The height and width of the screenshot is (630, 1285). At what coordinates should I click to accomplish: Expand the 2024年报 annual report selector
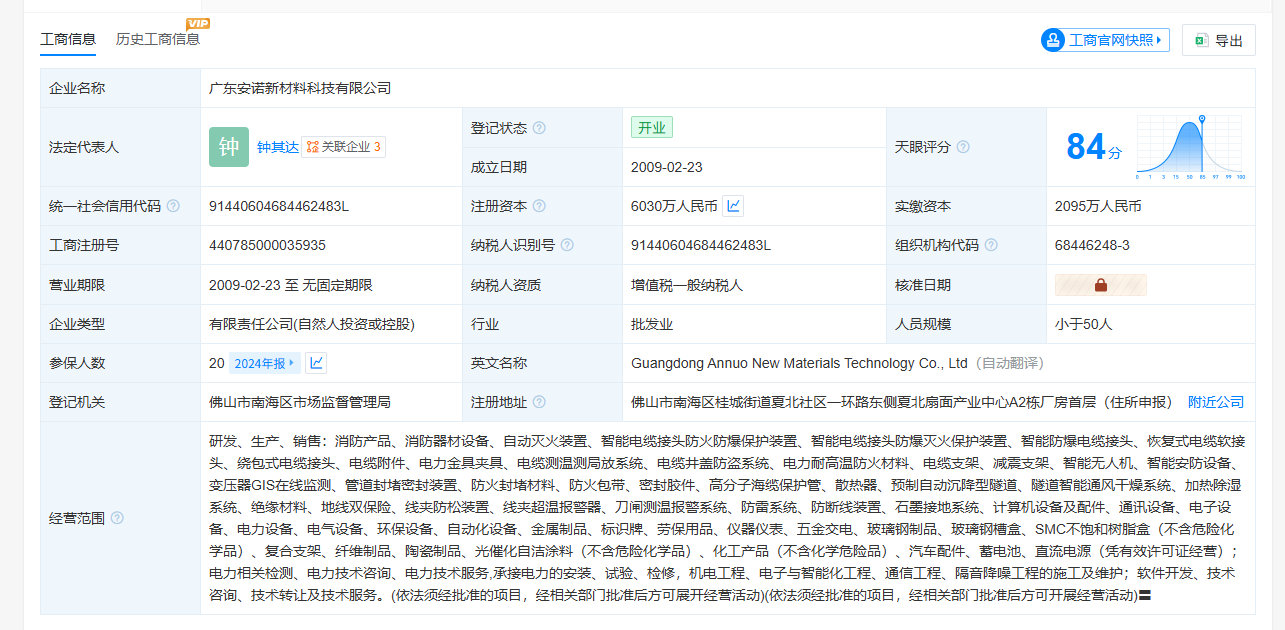[x=264, y=363]
